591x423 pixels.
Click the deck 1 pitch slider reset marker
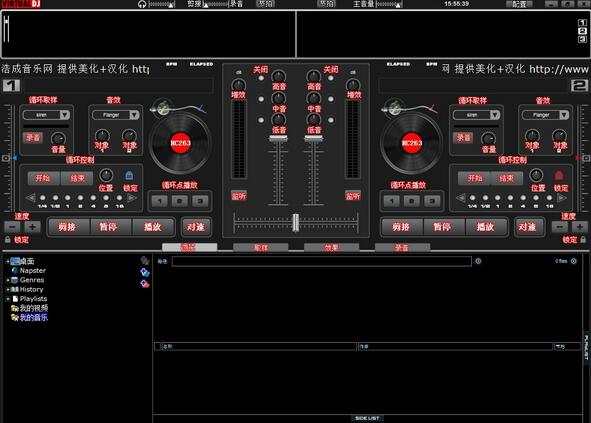point(6,158)
